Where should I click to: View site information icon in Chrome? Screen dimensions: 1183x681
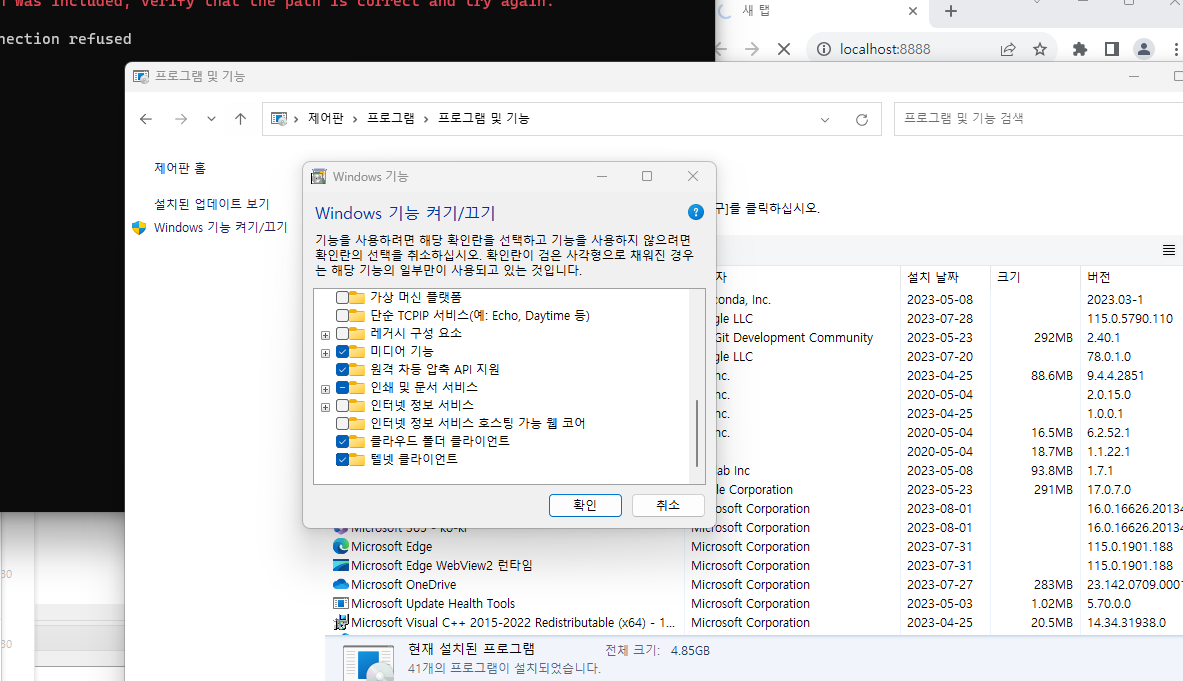tap(824, 49)
